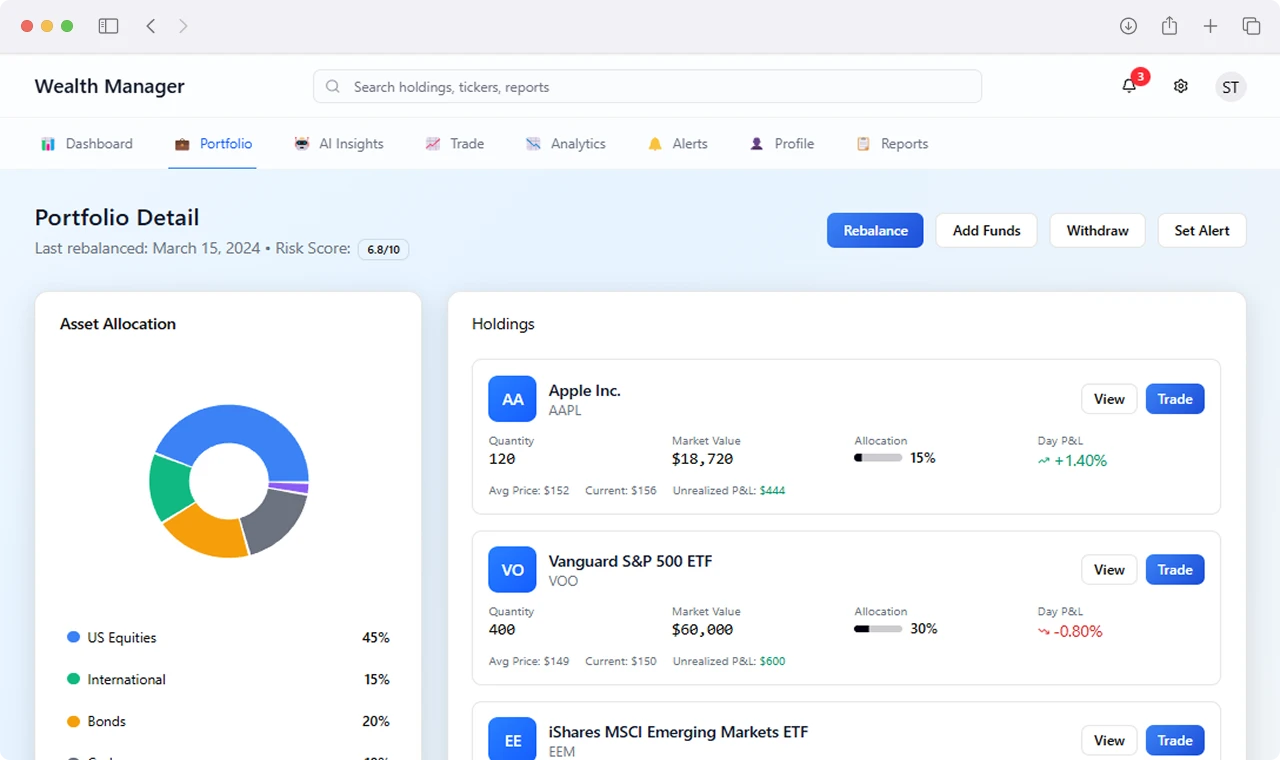
Task: Open browser downloads icon
Action: (x=1128, y=26)
